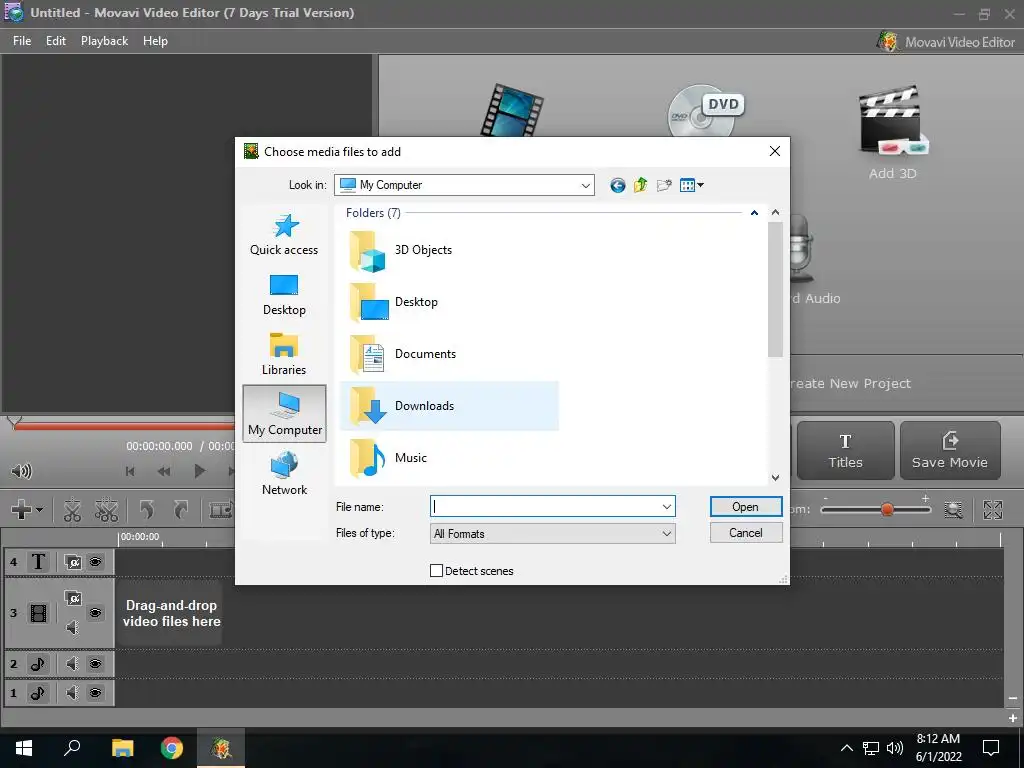The image size is (1024, 768).
Task: Select the Downloads folder
Action: click(449, 406)
